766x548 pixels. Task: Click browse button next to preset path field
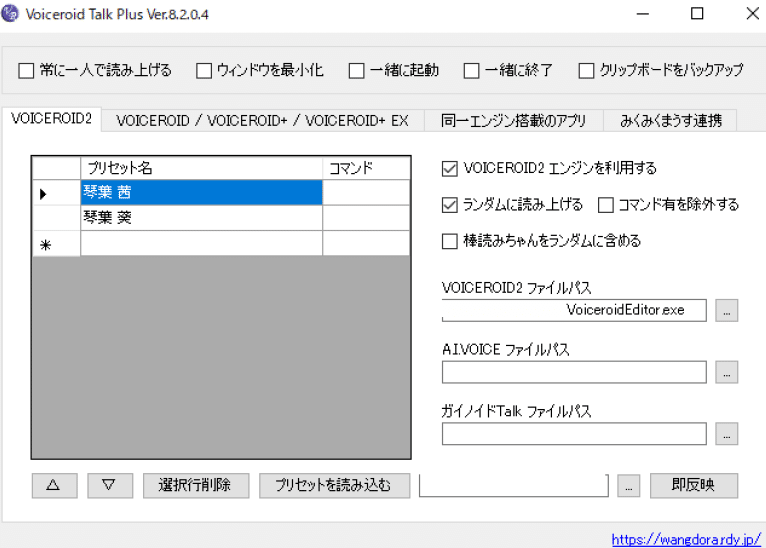pyautogui.click(x=628, y=486)
